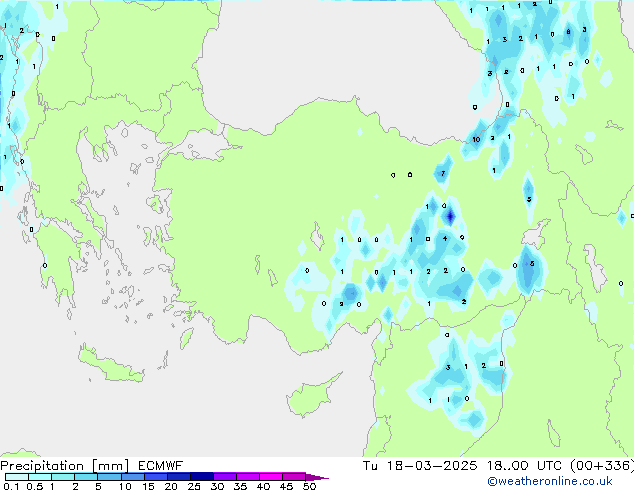
Task: Select the 2–5 mm legend color box
Action: tap(86, 477)
